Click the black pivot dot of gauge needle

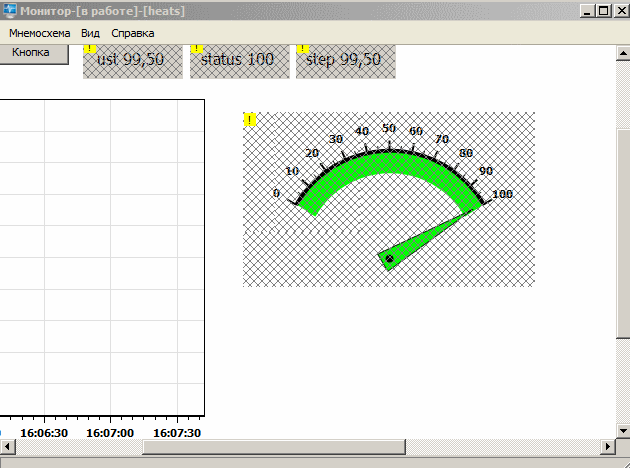point(389,258)
